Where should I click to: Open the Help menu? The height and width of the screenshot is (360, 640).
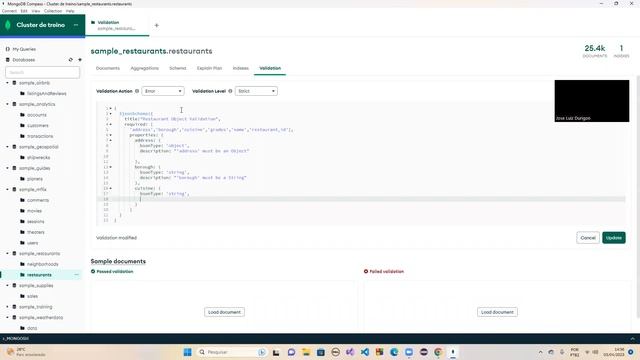pyautogui.click(x=70, y=11)
